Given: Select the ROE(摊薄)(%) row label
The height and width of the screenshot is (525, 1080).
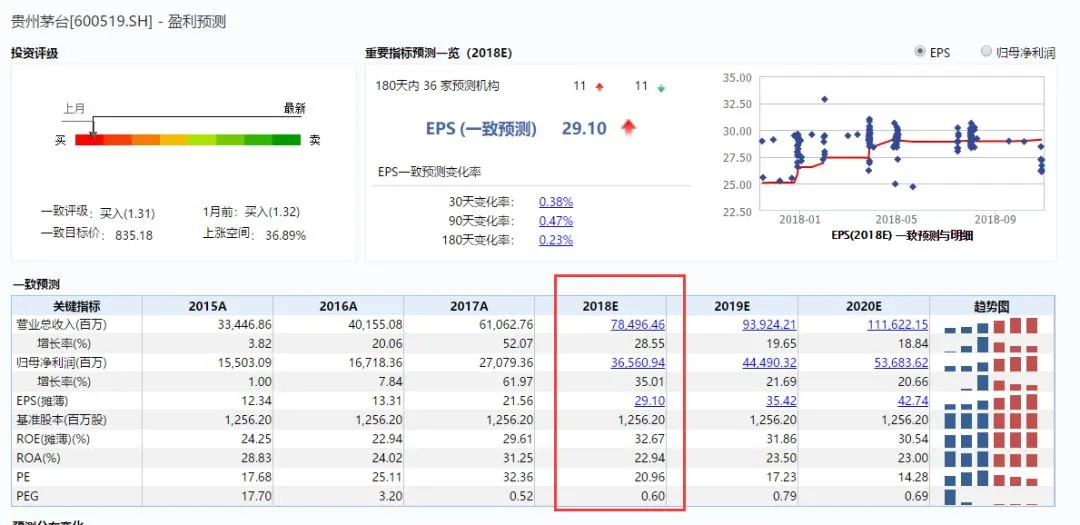Looking at the screenshot, I should (x=53, y=439).
